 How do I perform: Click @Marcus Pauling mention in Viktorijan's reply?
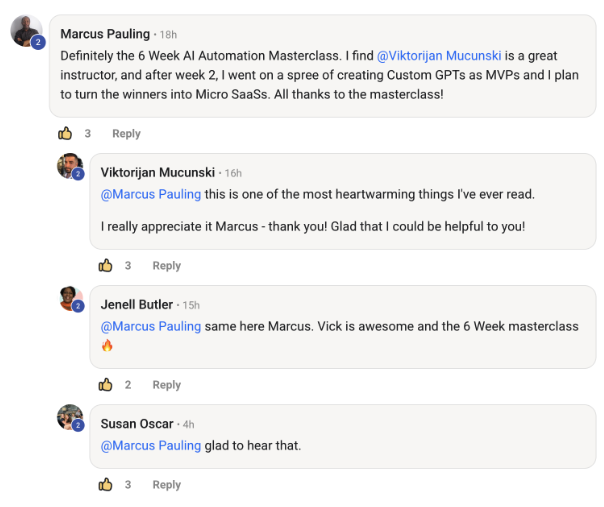(x=151, y=194)
